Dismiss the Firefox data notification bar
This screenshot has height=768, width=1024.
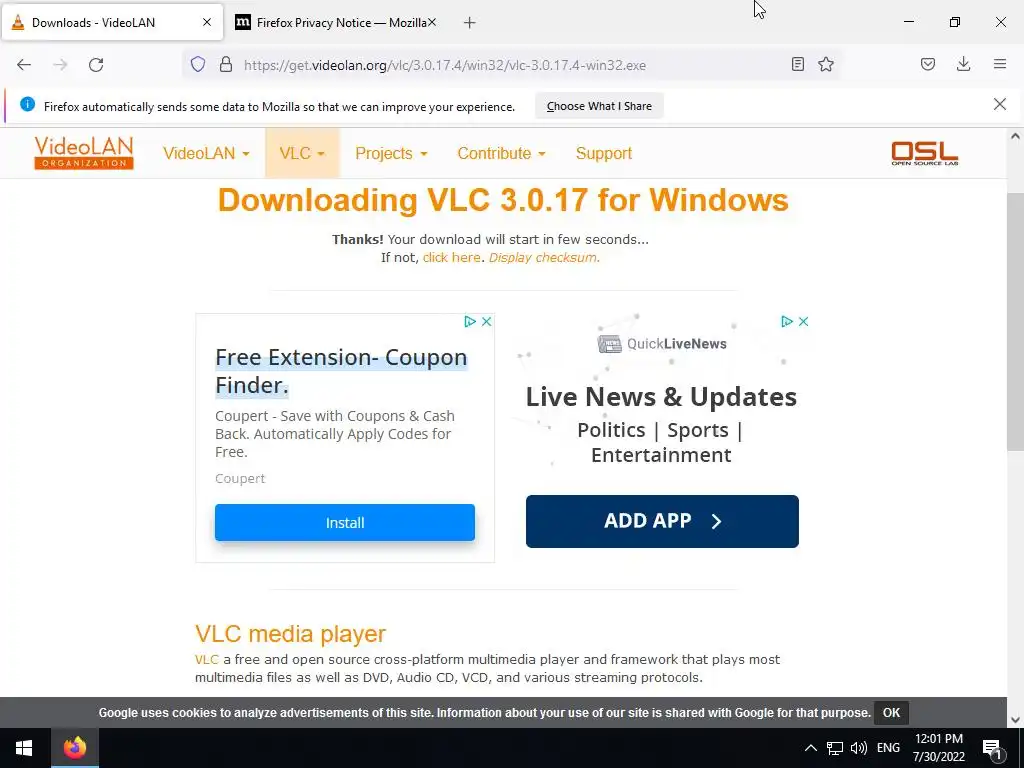pyautogui.click(x=1000, y=104)
